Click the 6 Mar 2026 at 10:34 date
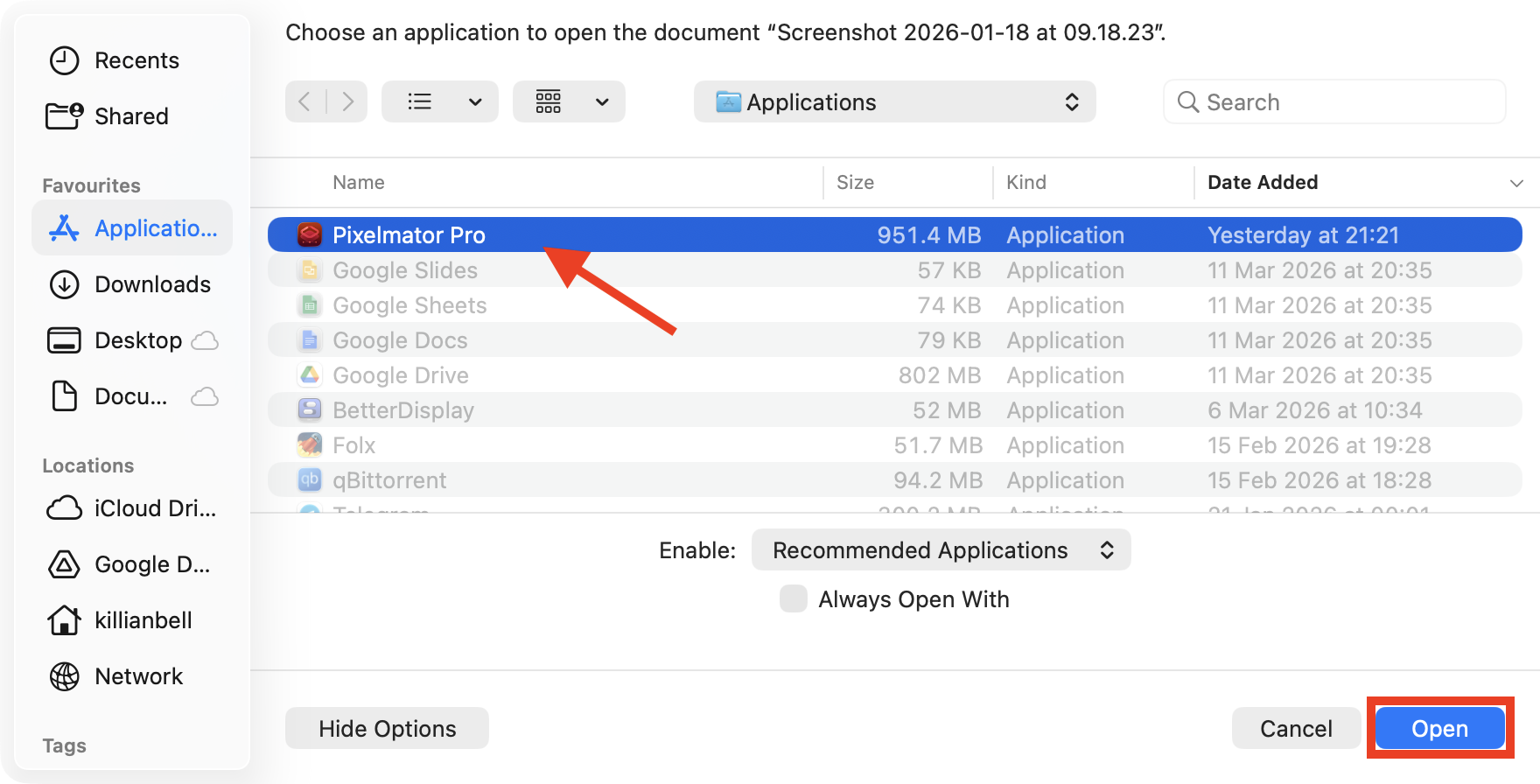The width and height of the screenshot is (1540, 784). point(1314,409)
